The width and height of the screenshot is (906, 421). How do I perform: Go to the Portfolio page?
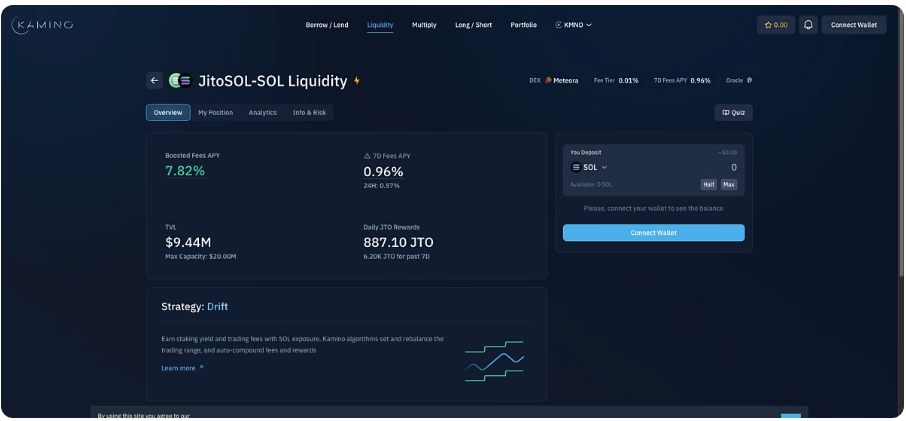pyautogui.click(x=523, y=25)
